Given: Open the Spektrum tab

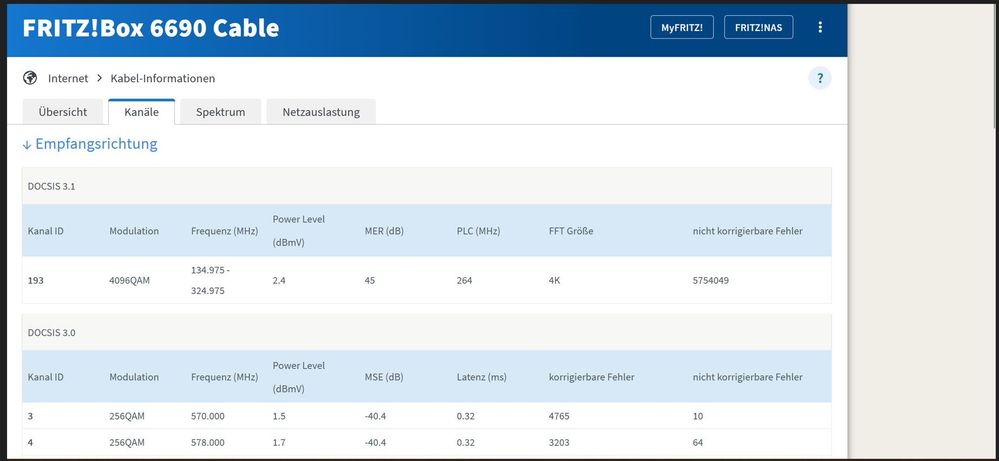Looking at the screenshot, I should pos(220,112).
